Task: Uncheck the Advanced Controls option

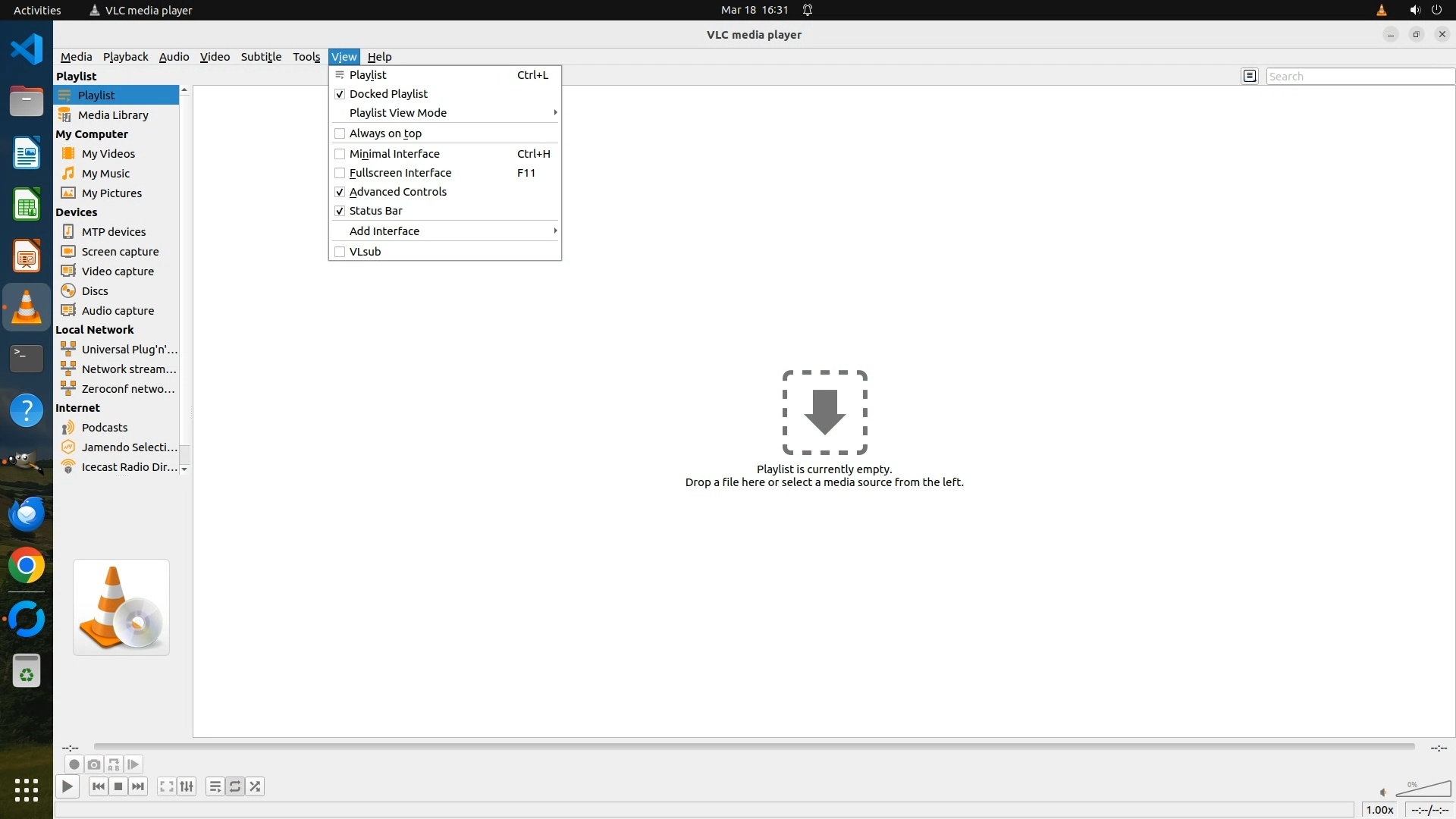Action: click(x=340, y=192)
